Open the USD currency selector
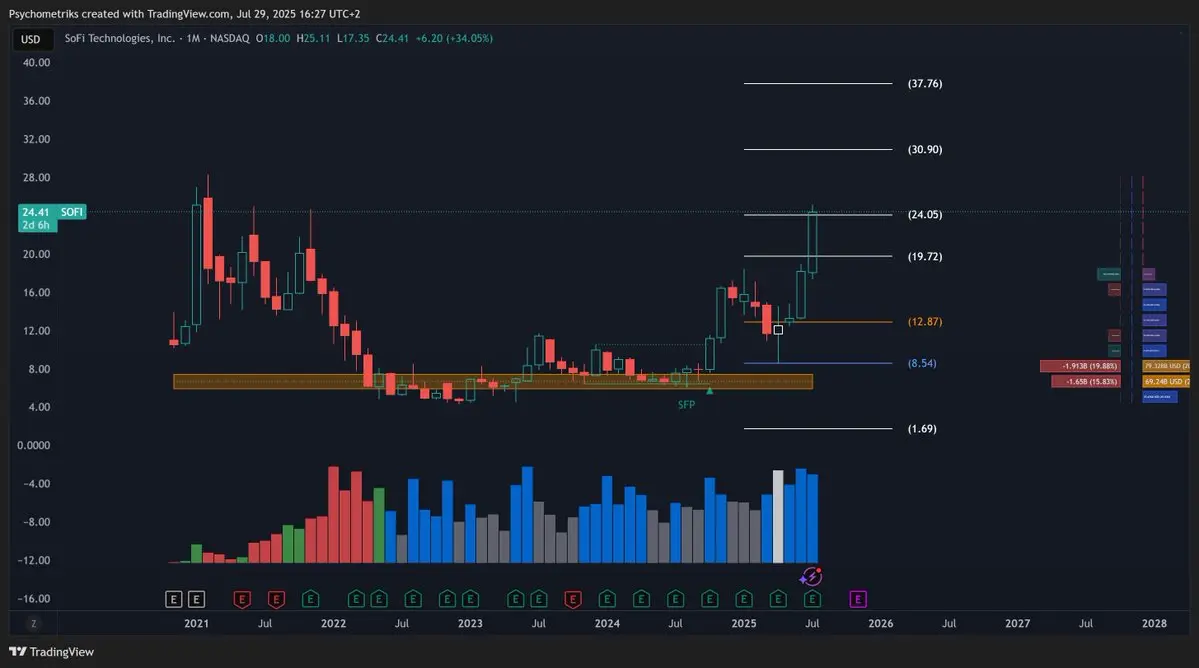Viewport: 1199px width, 668px height. coord(31,39)
